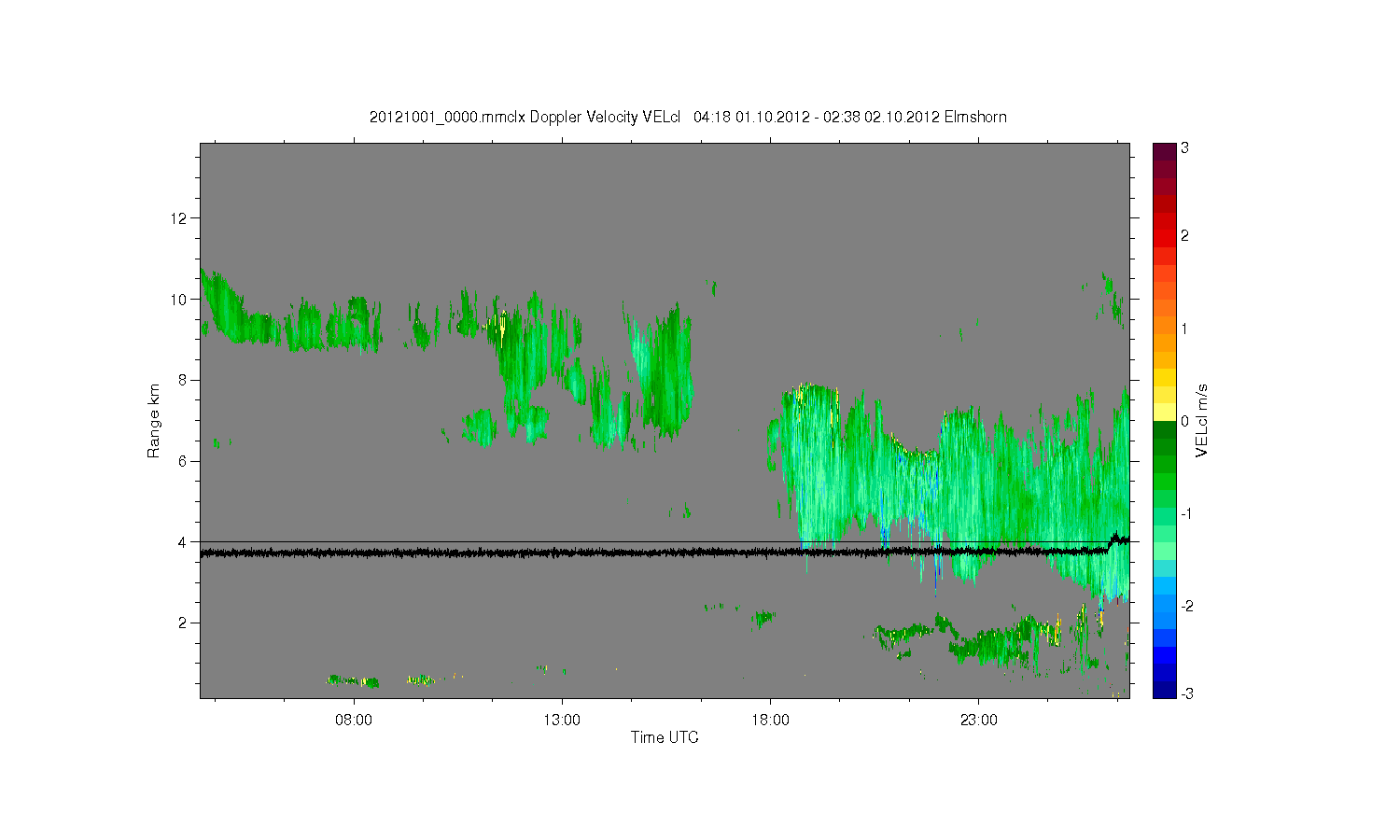Image resolution: width=1400 pixels, height=840 pixels.
Task: Click the colorbar label 3 at the top
Action: pyautogui.click(x=1184, y=148)
